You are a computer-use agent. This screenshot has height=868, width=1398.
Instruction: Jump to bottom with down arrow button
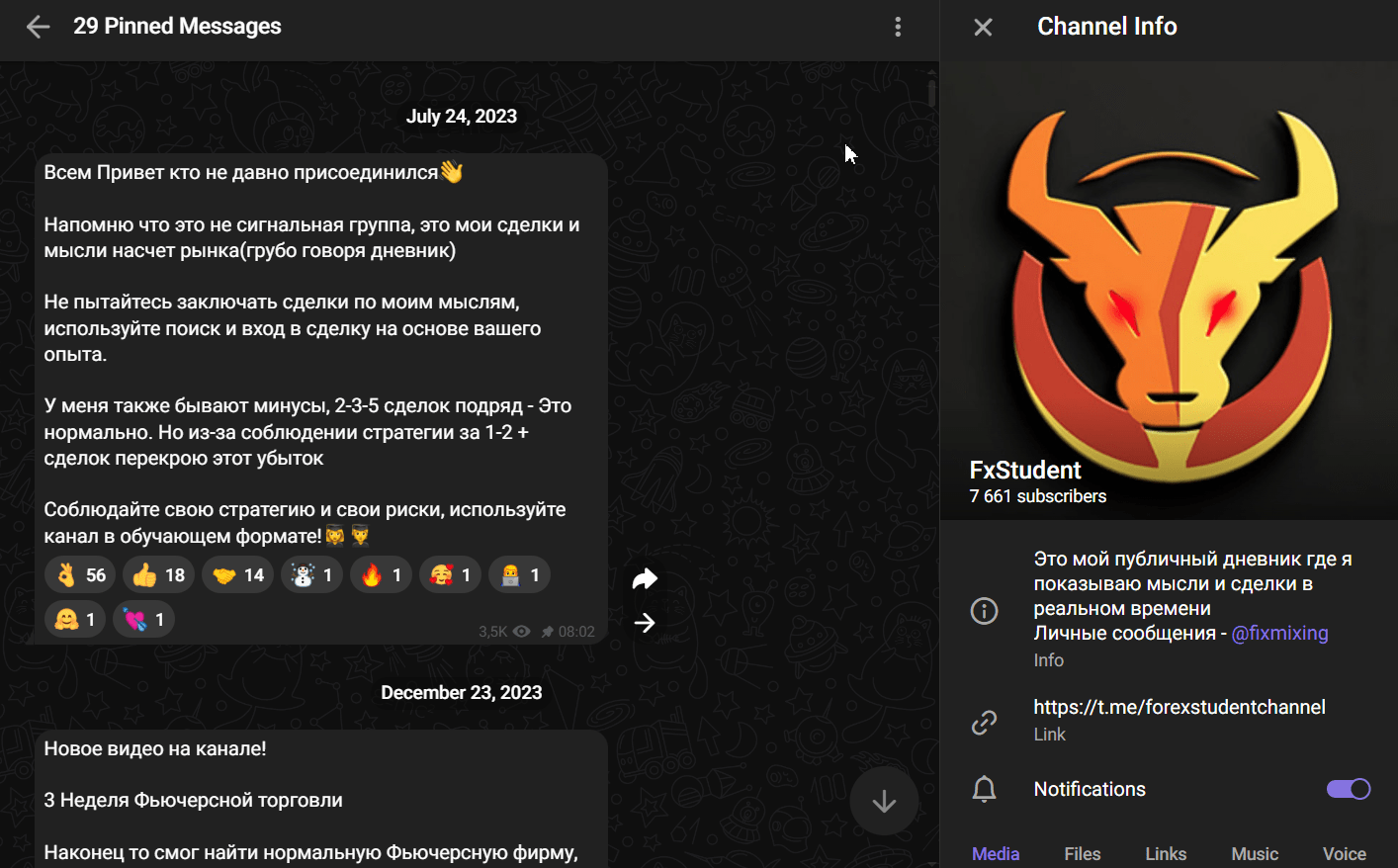pos(884,801)
